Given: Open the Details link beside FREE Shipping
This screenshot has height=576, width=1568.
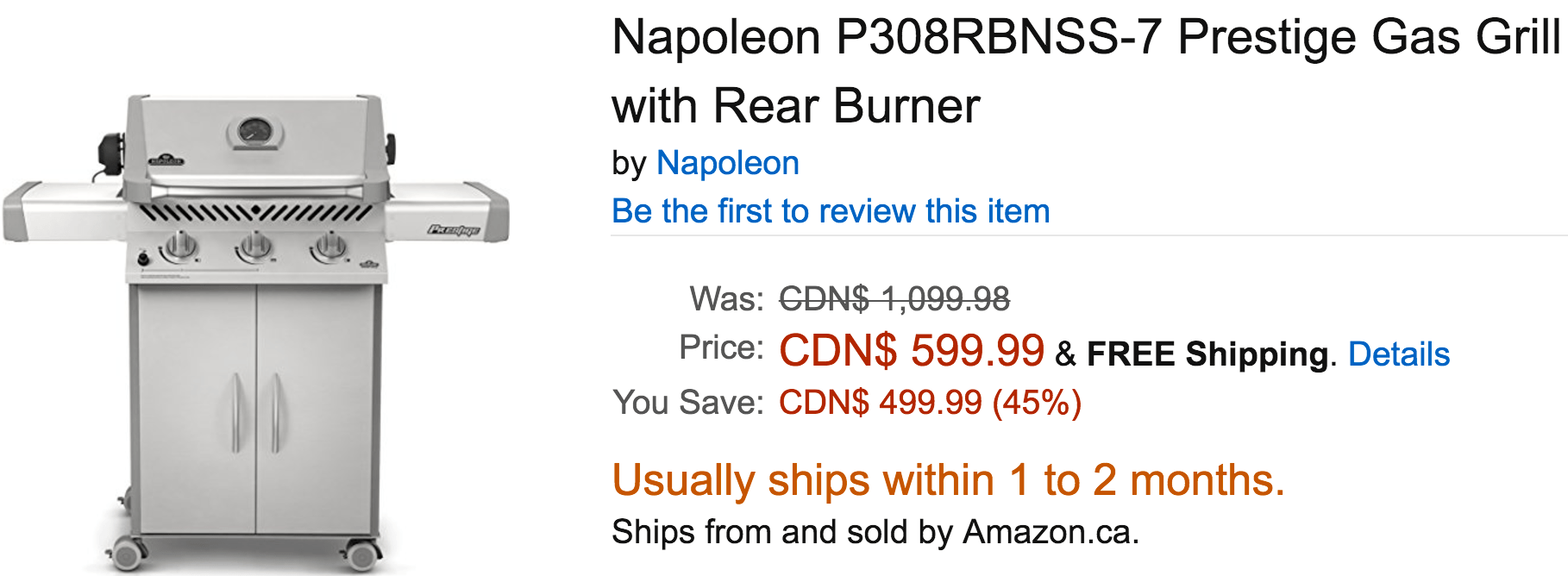Looking at the screenshot, I should (x=1399, y=354).
